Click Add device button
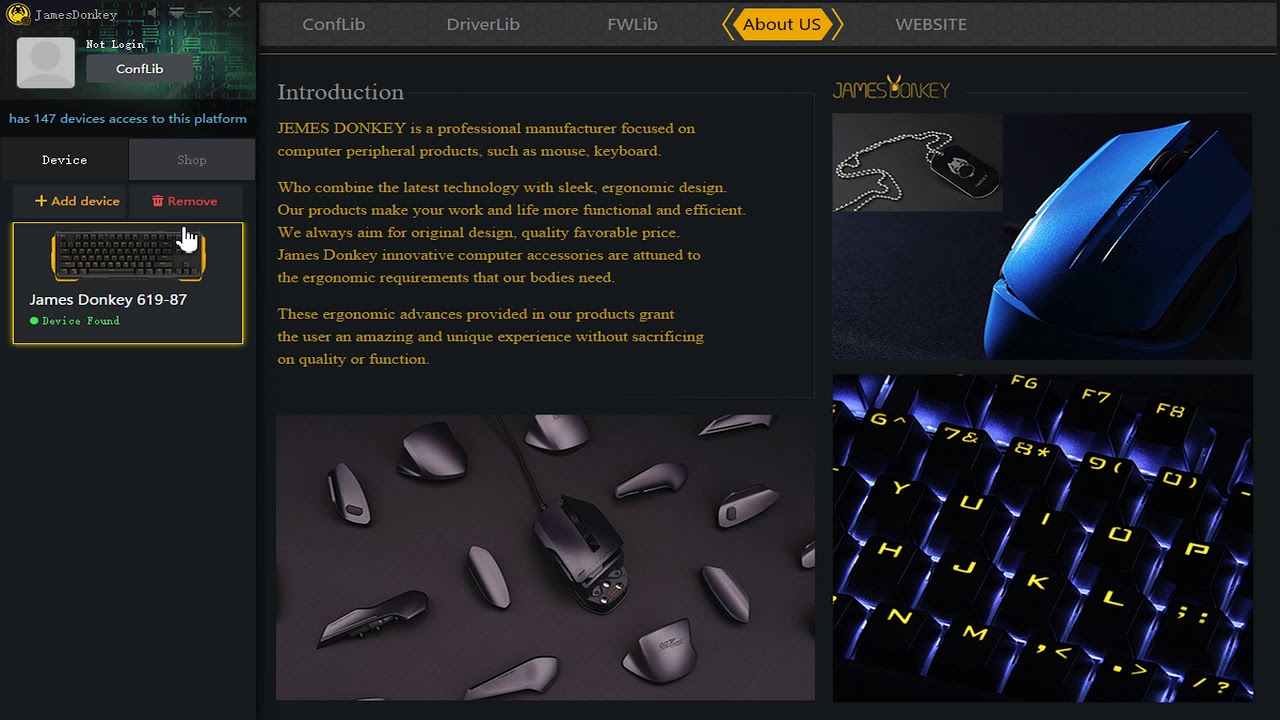This screenshot has height=720, width=1280. (x=77, y=201)
